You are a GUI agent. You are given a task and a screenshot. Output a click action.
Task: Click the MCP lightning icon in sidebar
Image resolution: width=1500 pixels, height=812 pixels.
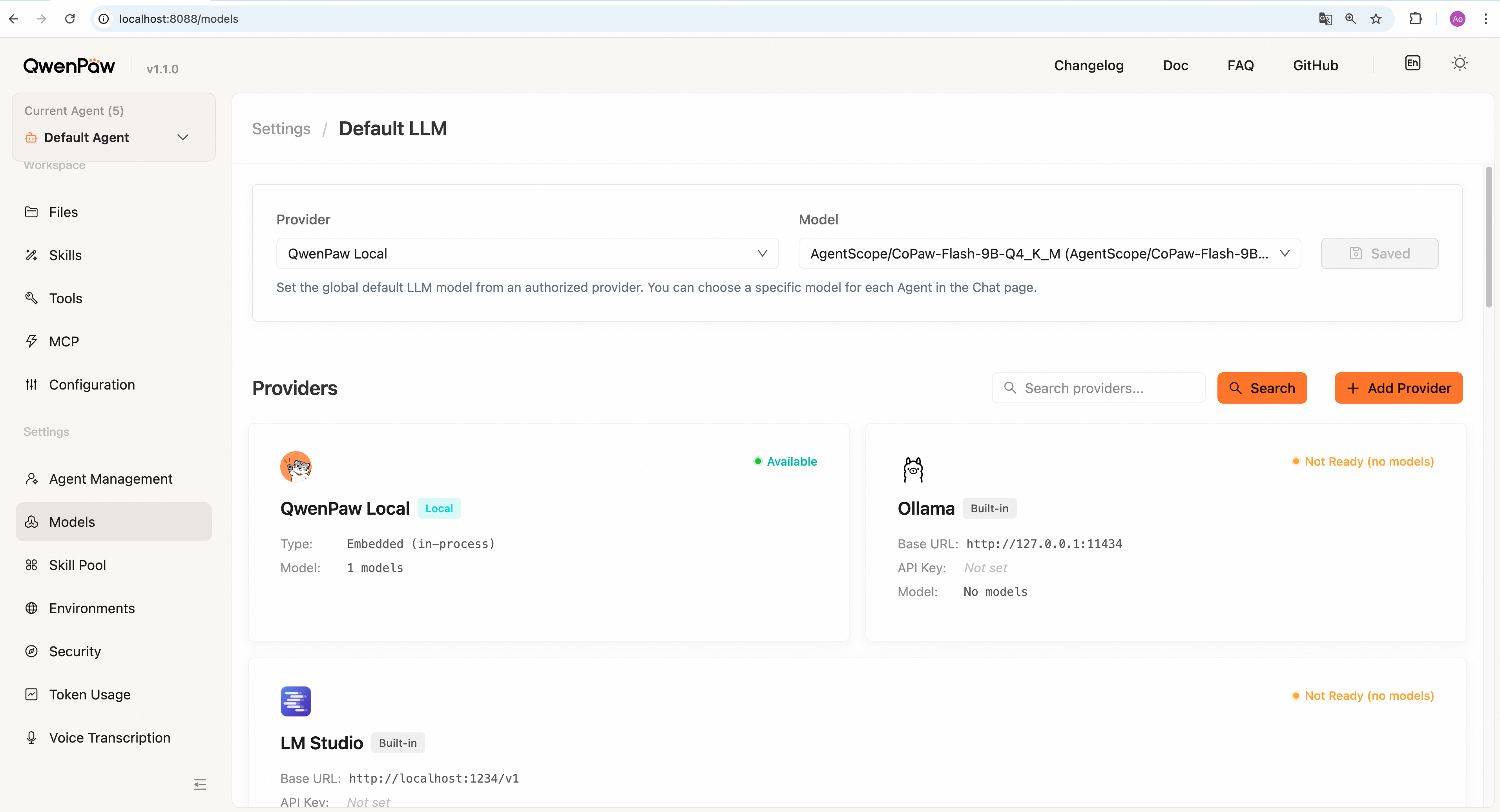click(31, 341)
